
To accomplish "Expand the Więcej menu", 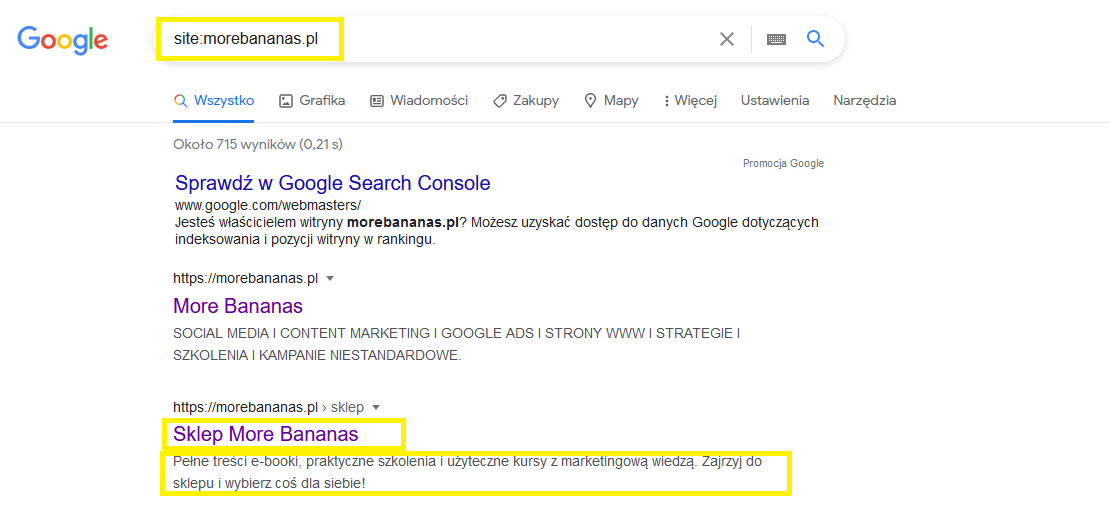I will [690, 101].
